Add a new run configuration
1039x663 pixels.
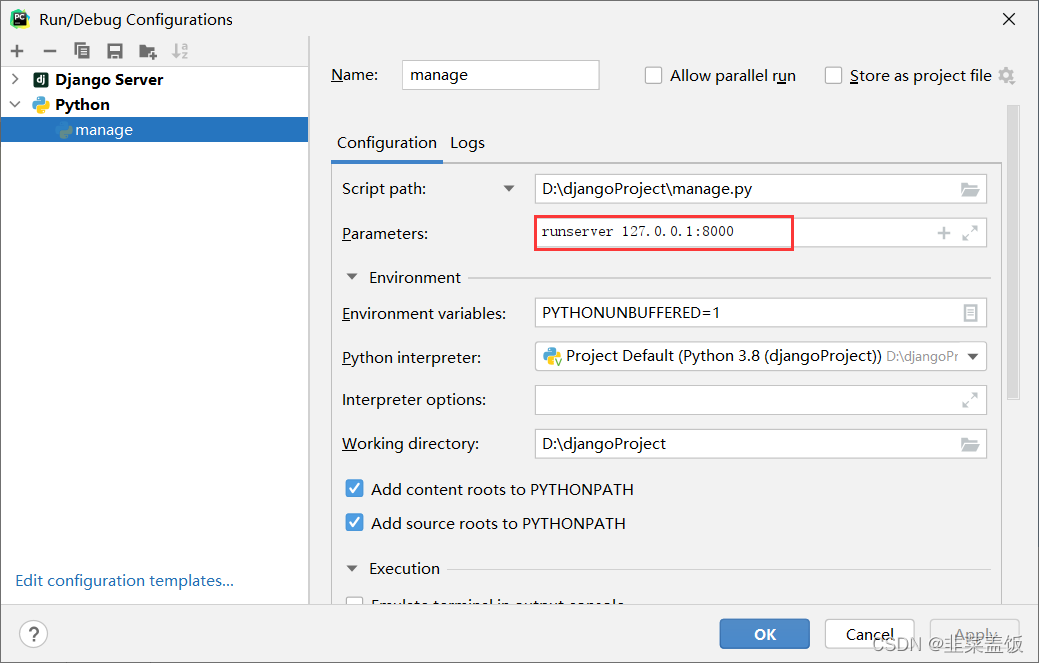(x=16, y=51)
